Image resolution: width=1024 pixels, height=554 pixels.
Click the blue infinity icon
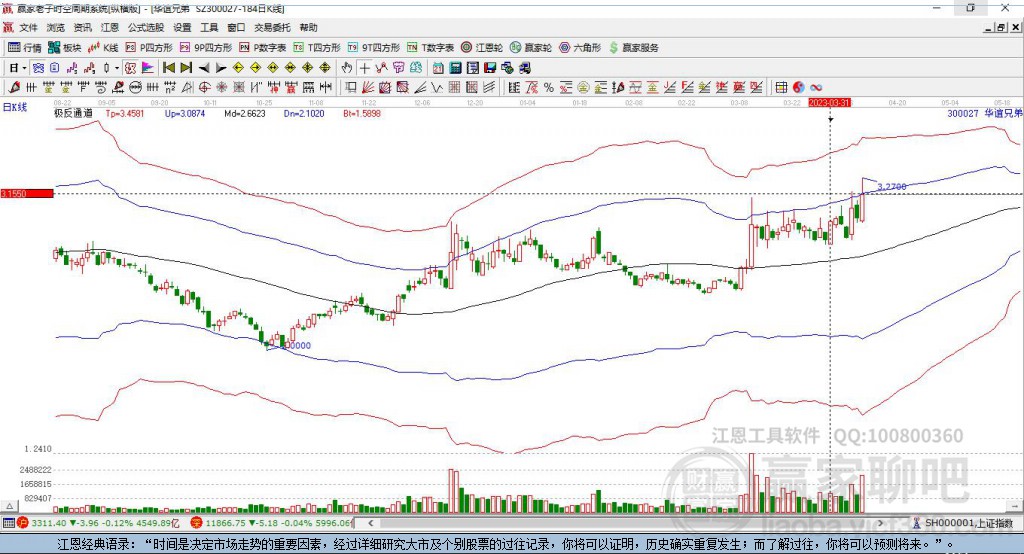click(816, 87)
